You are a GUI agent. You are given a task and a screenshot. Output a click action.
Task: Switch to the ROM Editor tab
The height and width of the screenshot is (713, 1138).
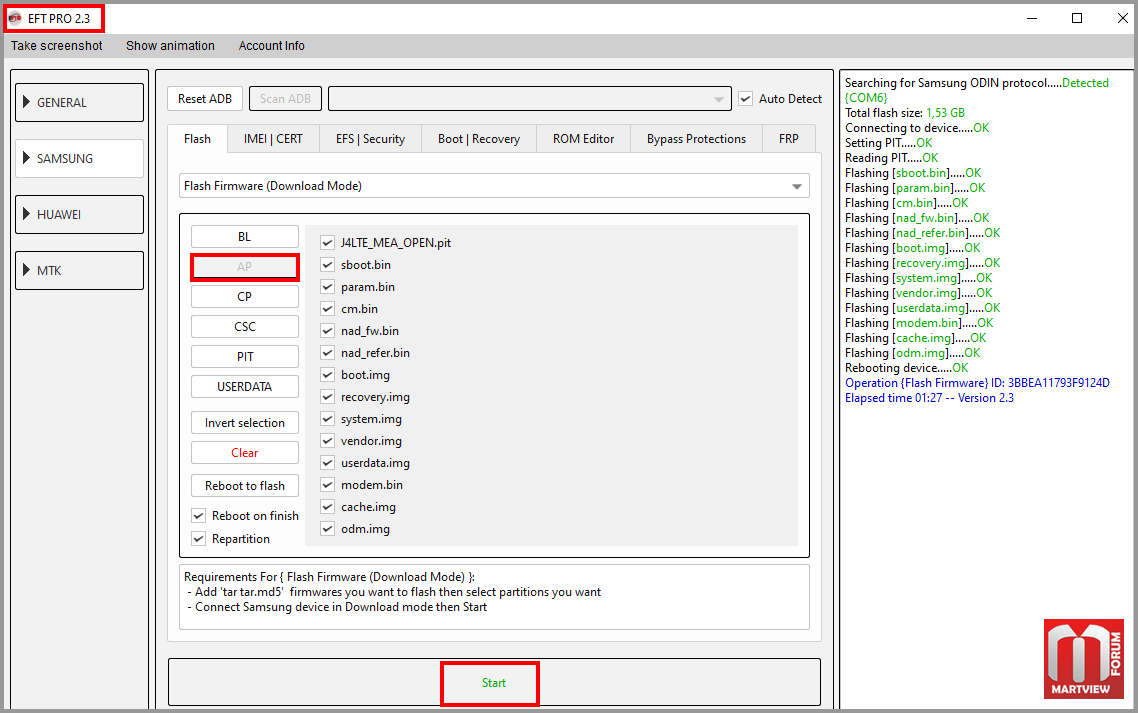584,139
